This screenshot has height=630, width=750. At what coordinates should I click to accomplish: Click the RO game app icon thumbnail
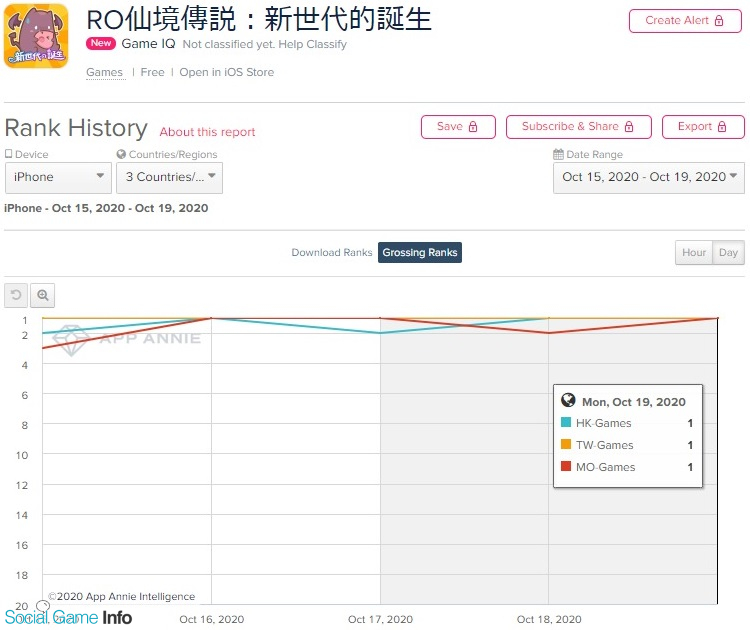(36, 36)
